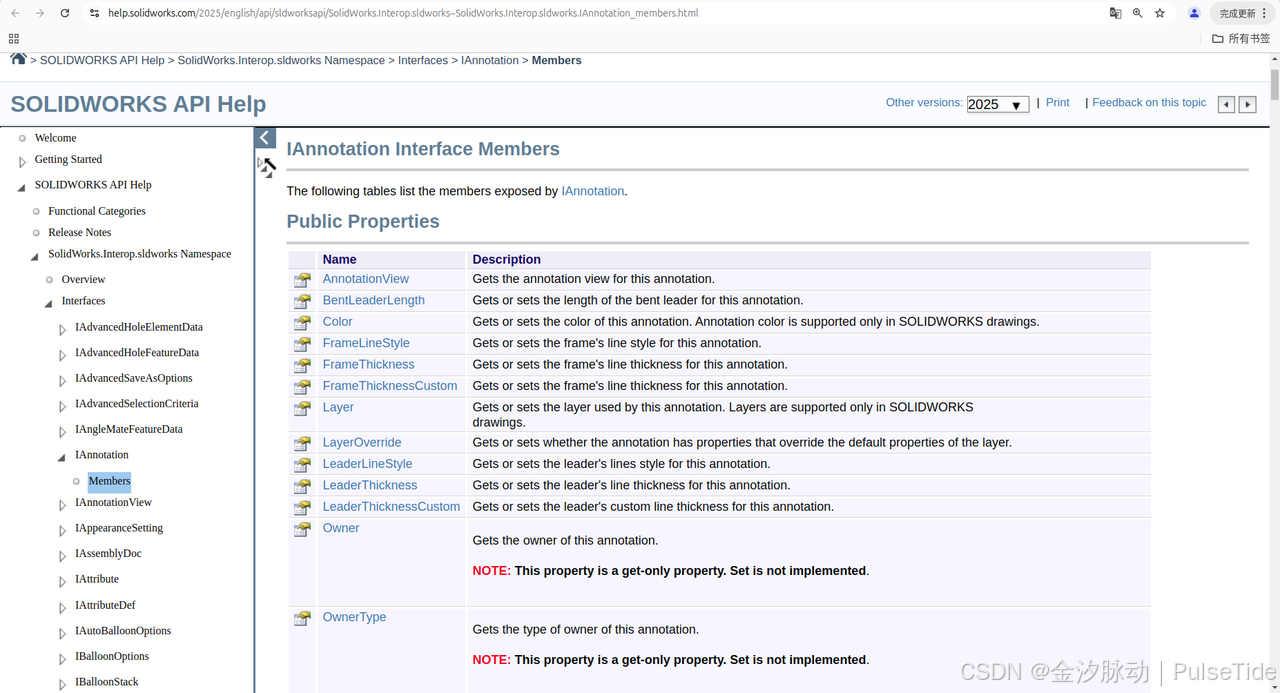Click the page vertical scrollbar thumb

point(1274,85)
